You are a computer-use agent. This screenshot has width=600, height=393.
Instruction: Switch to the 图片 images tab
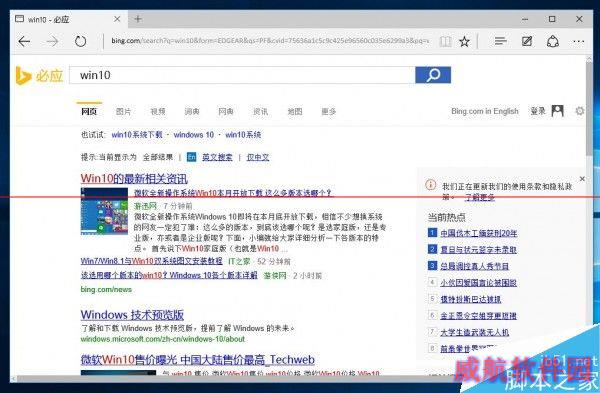point(123,111)
